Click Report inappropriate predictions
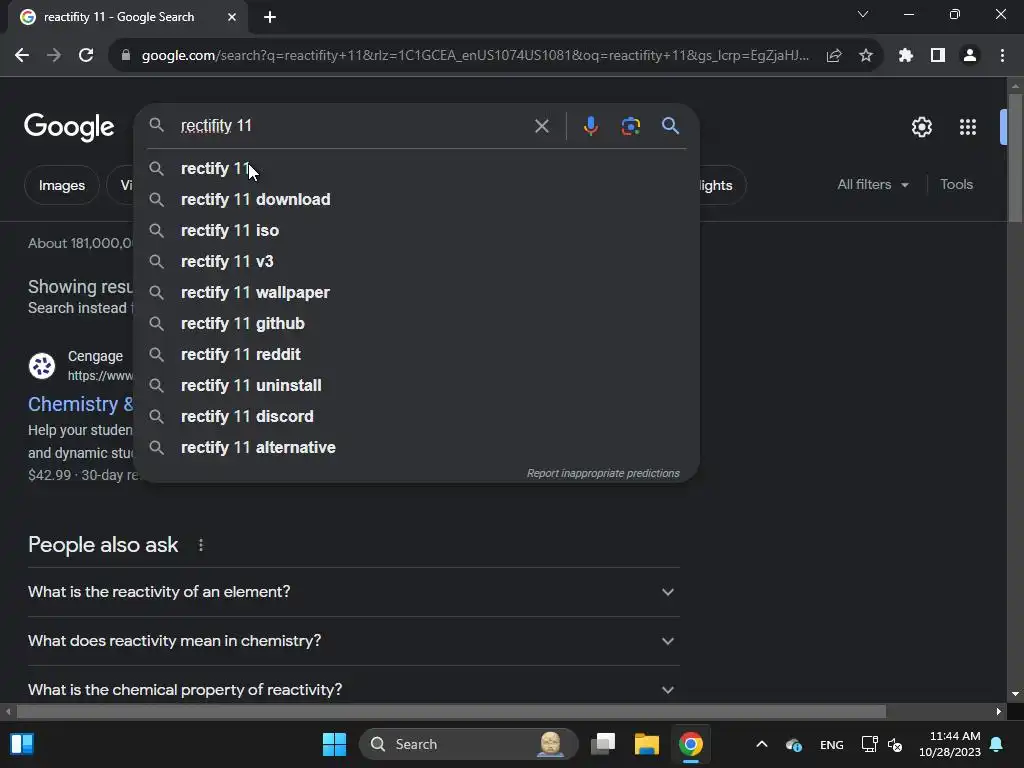The height and width of the screenshot is (768, 1024). pos(603,473)
